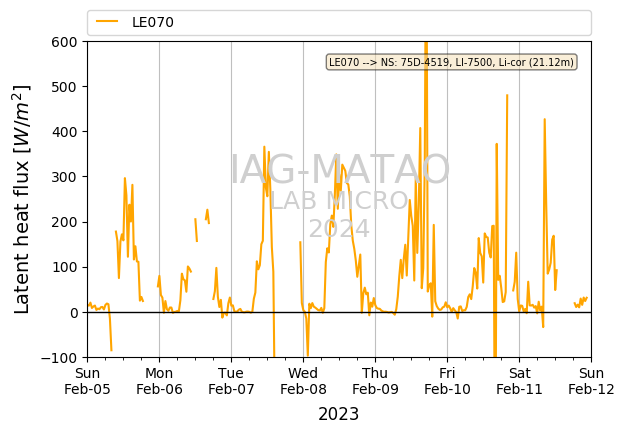625x434 pixels.
Task: Click the Fri Feb-10 x-axis label
Action: (x=447, y=381)
